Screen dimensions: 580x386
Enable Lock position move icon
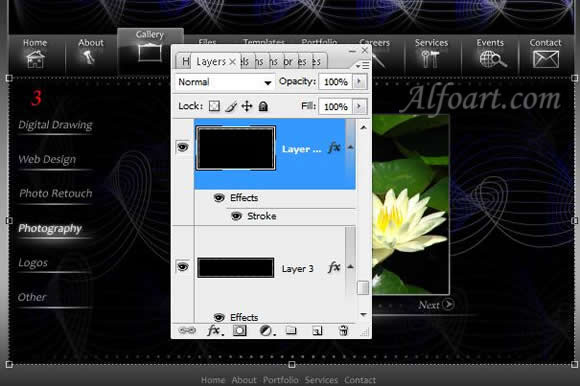(x=247, y=106)
